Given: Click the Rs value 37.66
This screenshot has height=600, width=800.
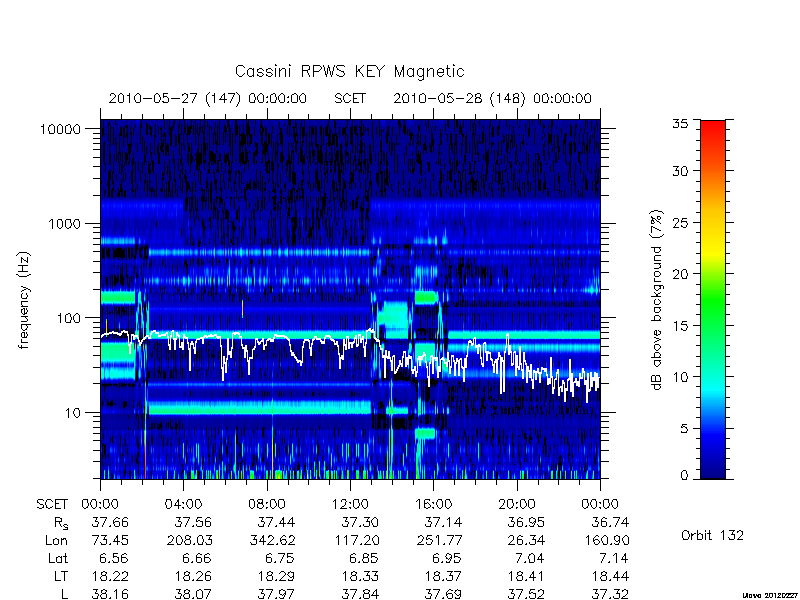Looking at the screenshot, I should tap(110, 523).
